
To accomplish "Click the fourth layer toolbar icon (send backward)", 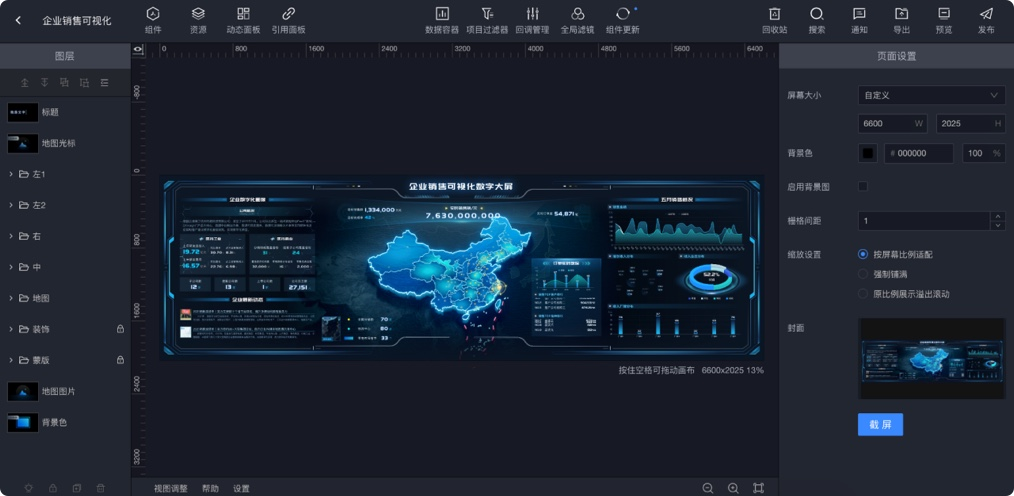I will [85, 82].
